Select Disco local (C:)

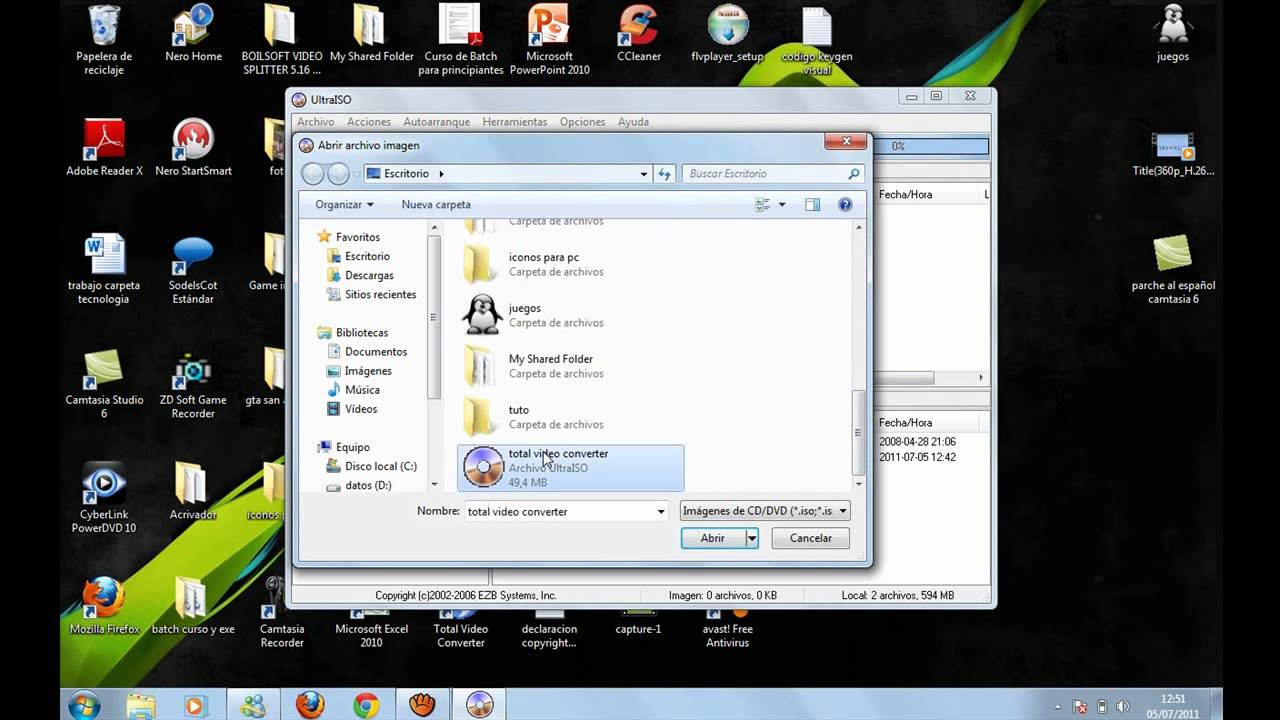tap(380, 466)
